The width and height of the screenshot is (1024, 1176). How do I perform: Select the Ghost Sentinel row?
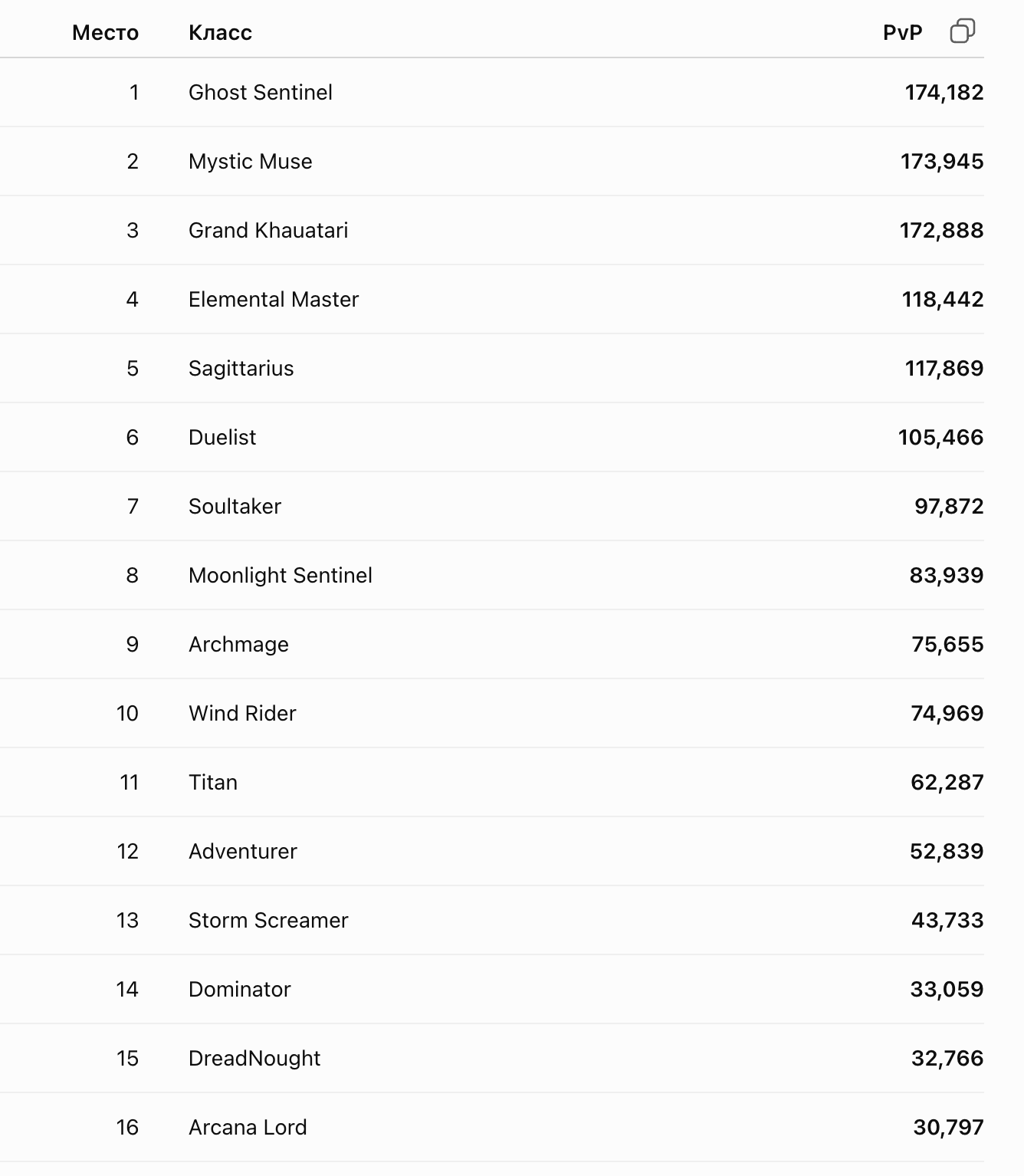[x=492, y=92]
